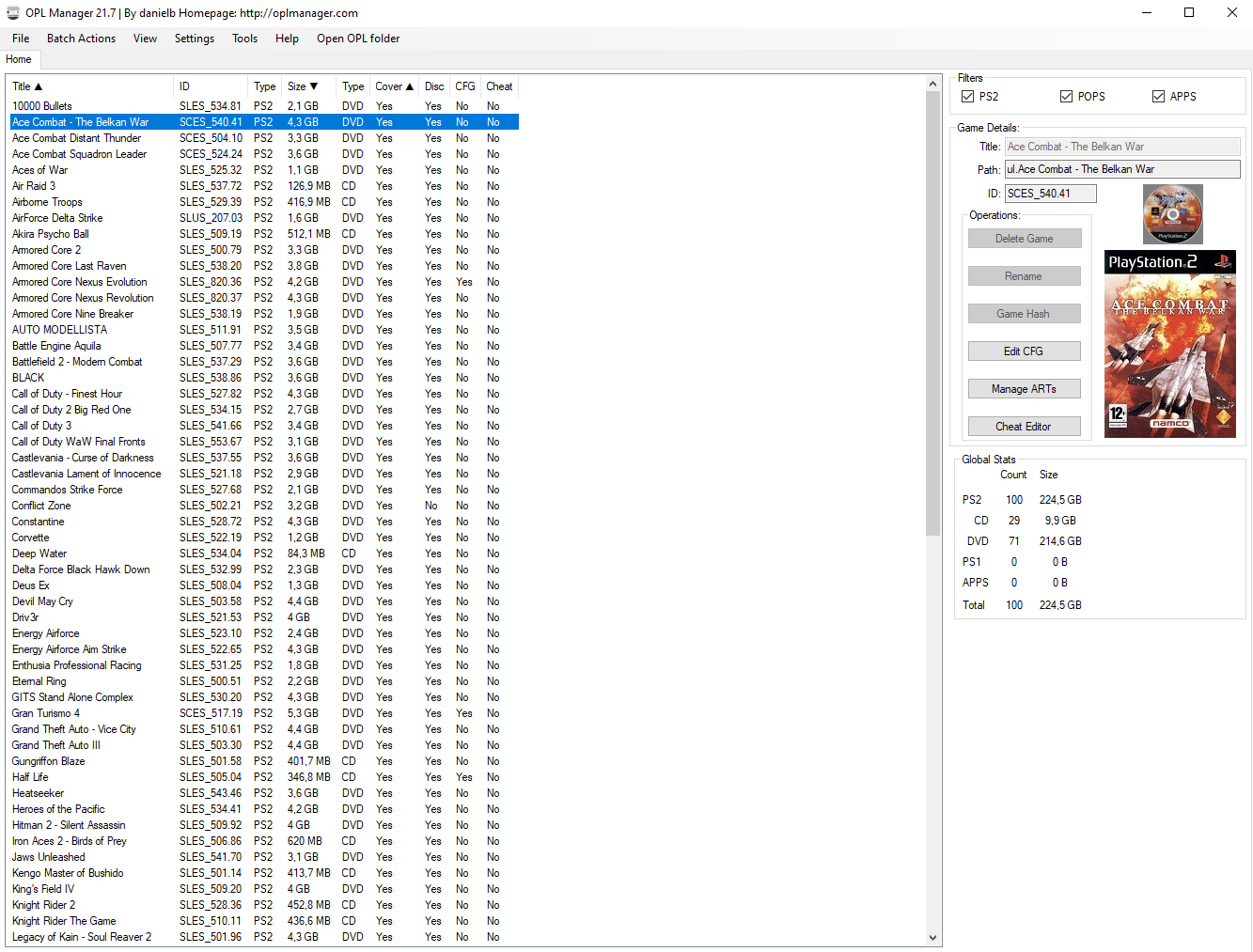
Task: Select Constantine game row
Action: point(264,522)
